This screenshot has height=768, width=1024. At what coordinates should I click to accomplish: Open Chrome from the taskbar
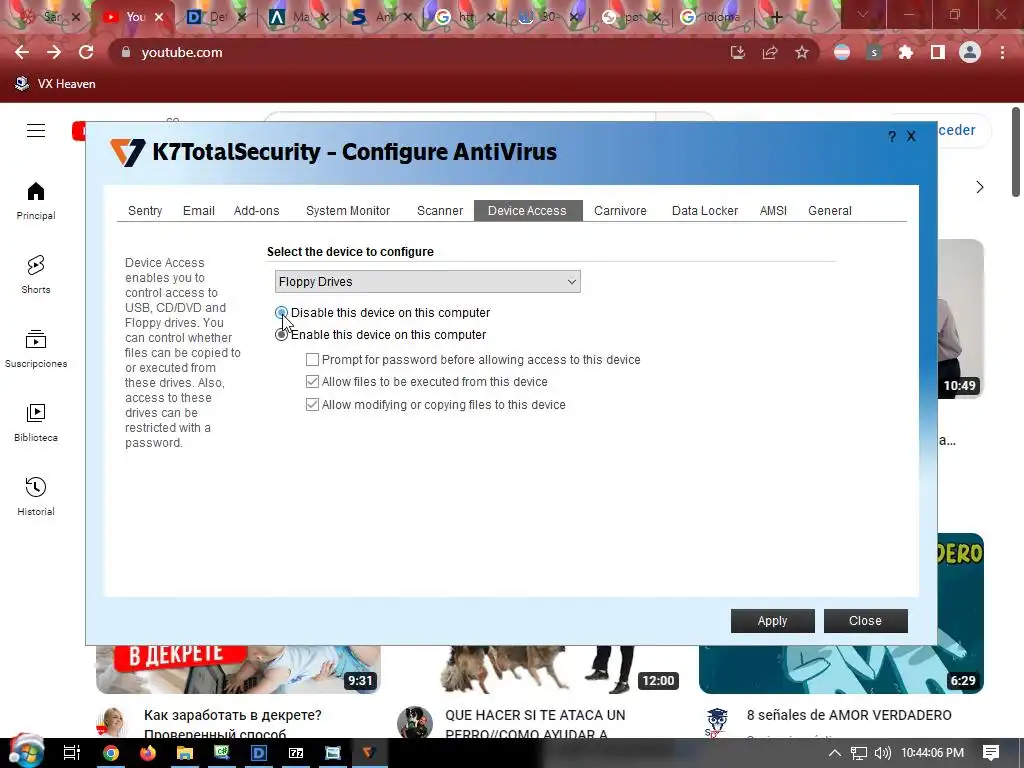pos(110,753)
